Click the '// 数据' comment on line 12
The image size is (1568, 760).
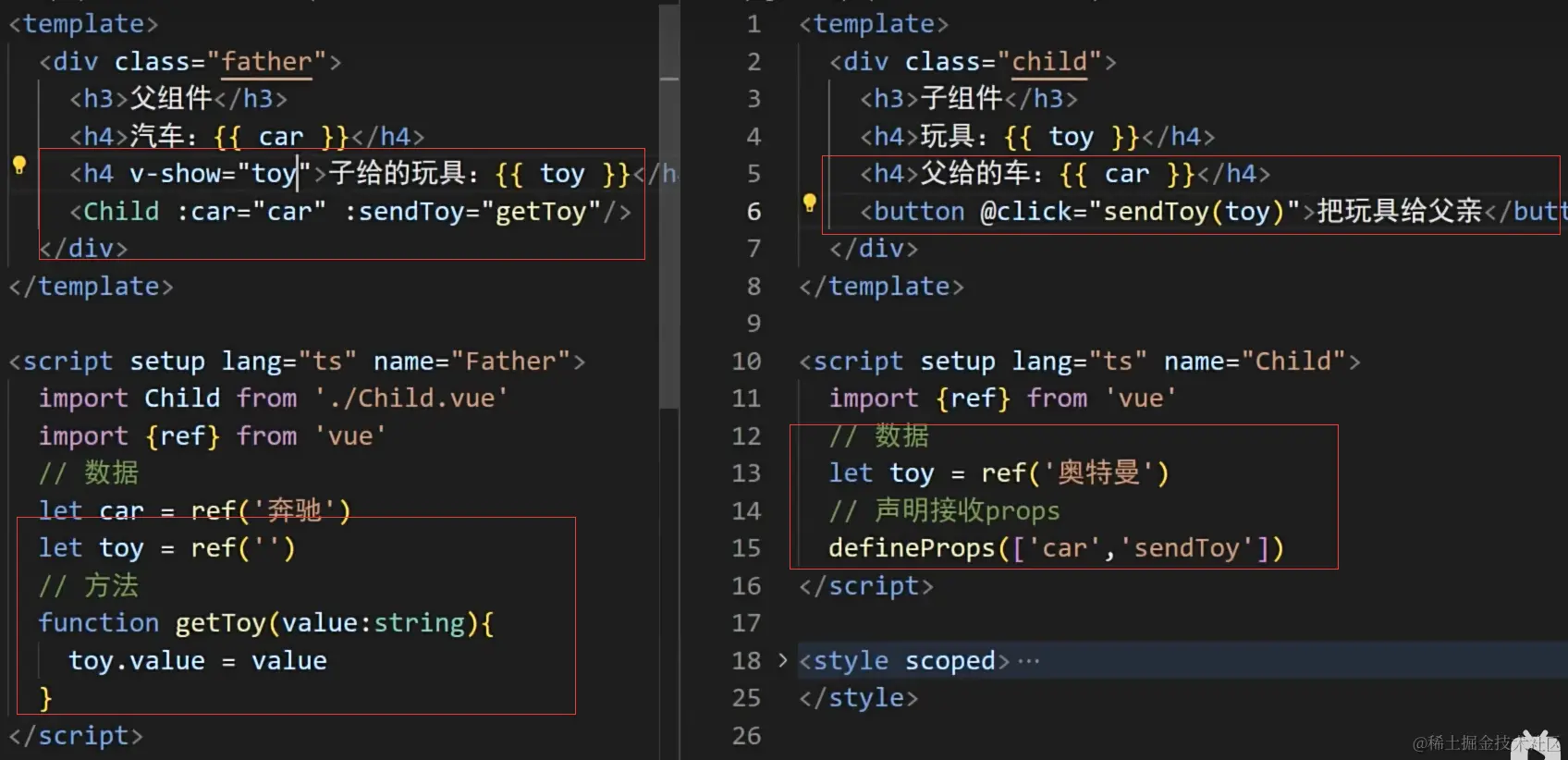tap(878, 435)
